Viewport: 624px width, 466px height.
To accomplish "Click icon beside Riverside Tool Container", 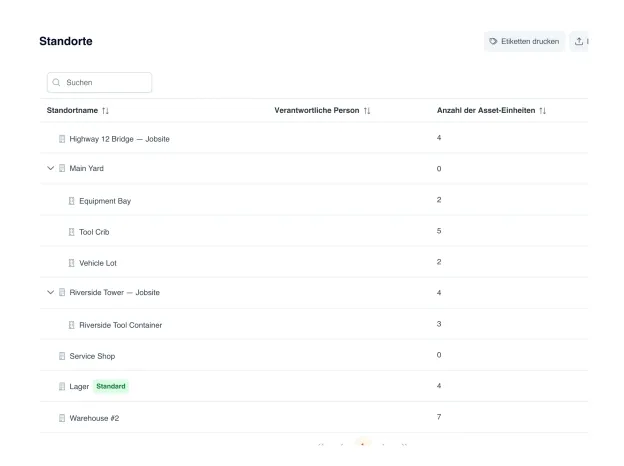I will tap(72, 325).
